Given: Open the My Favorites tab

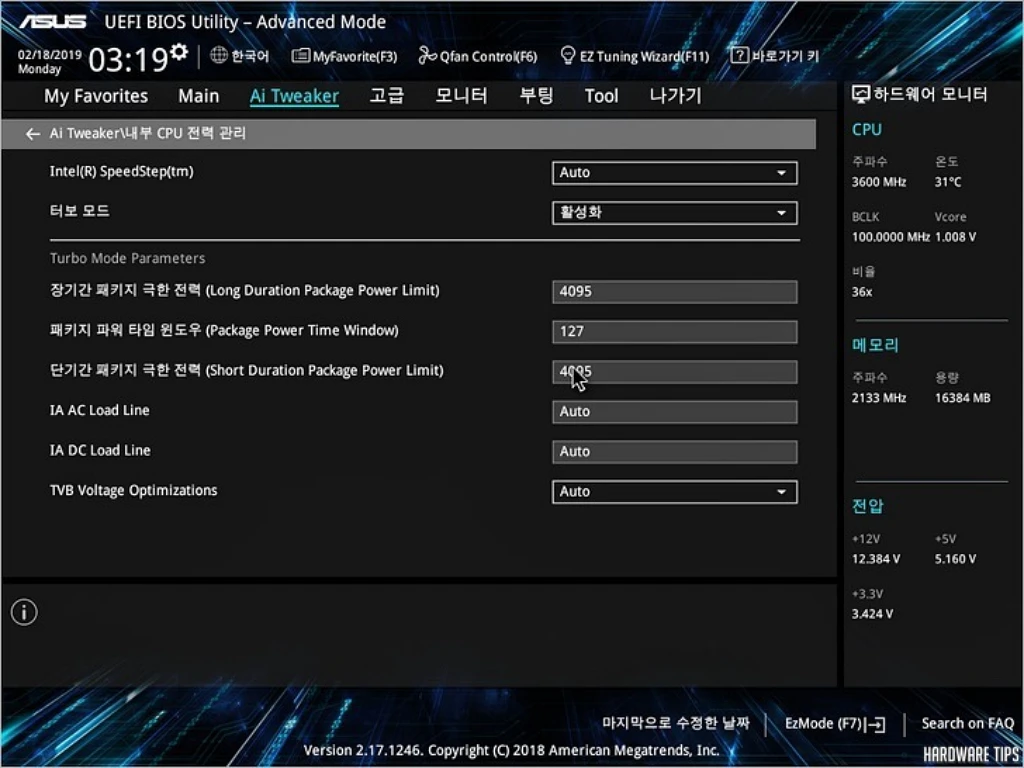Looking at the screenshot, I should 96,96.
